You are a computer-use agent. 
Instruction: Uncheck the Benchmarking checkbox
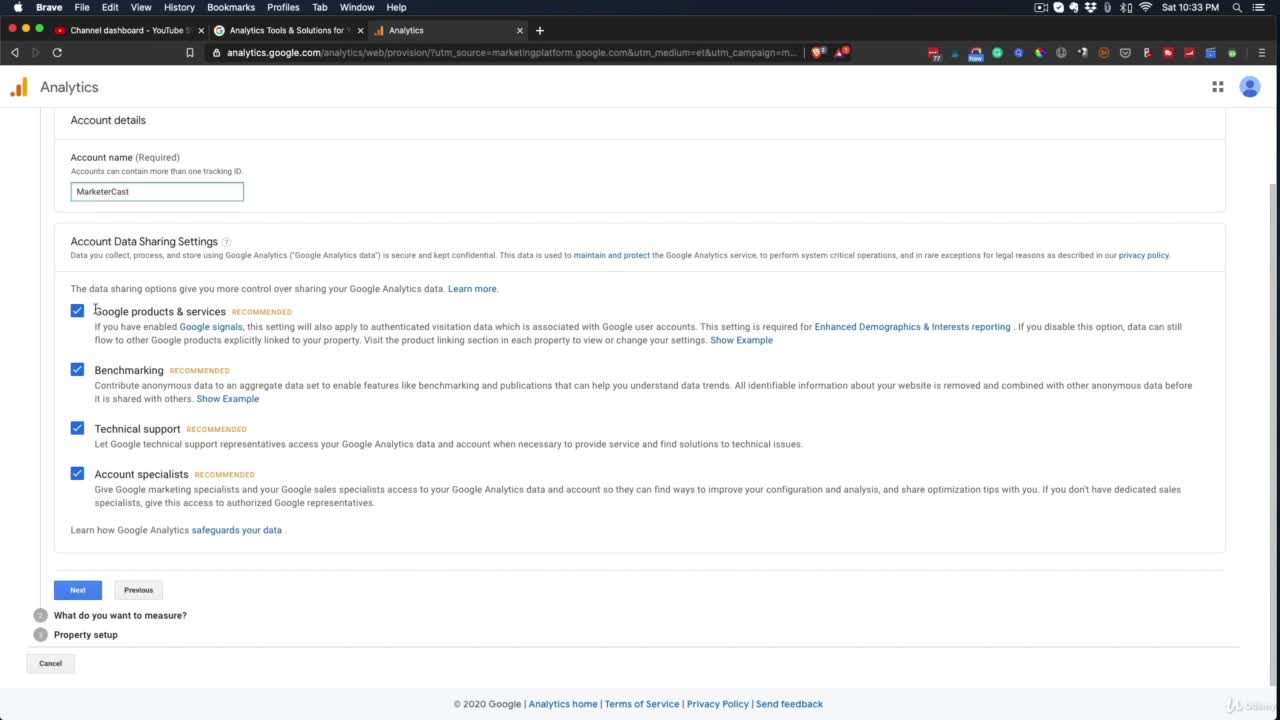click(77, 369)
